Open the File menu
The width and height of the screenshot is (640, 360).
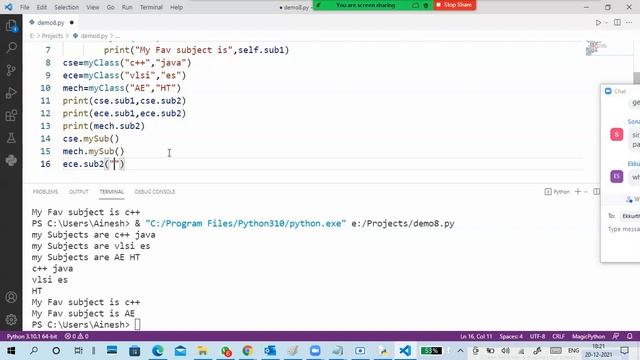24,7
